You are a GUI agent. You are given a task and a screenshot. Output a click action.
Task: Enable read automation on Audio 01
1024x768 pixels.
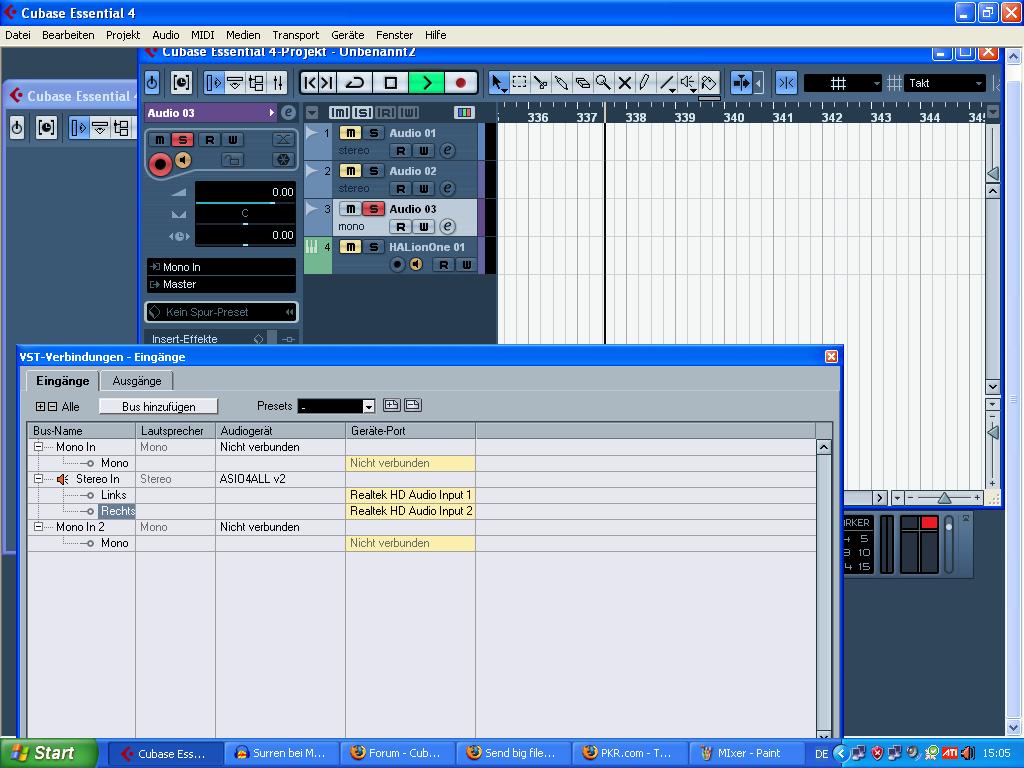point(400,151)
